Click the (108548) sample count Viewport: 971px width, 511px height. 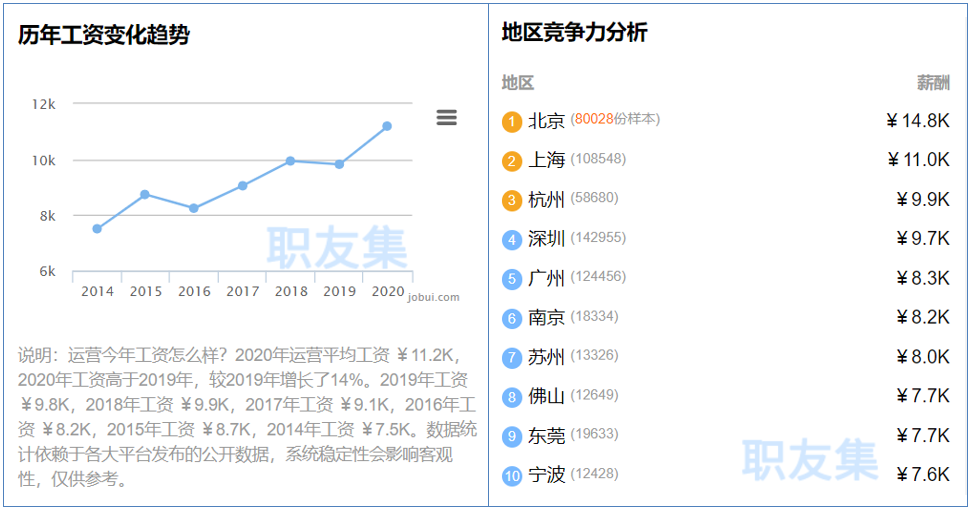[598, 159]
